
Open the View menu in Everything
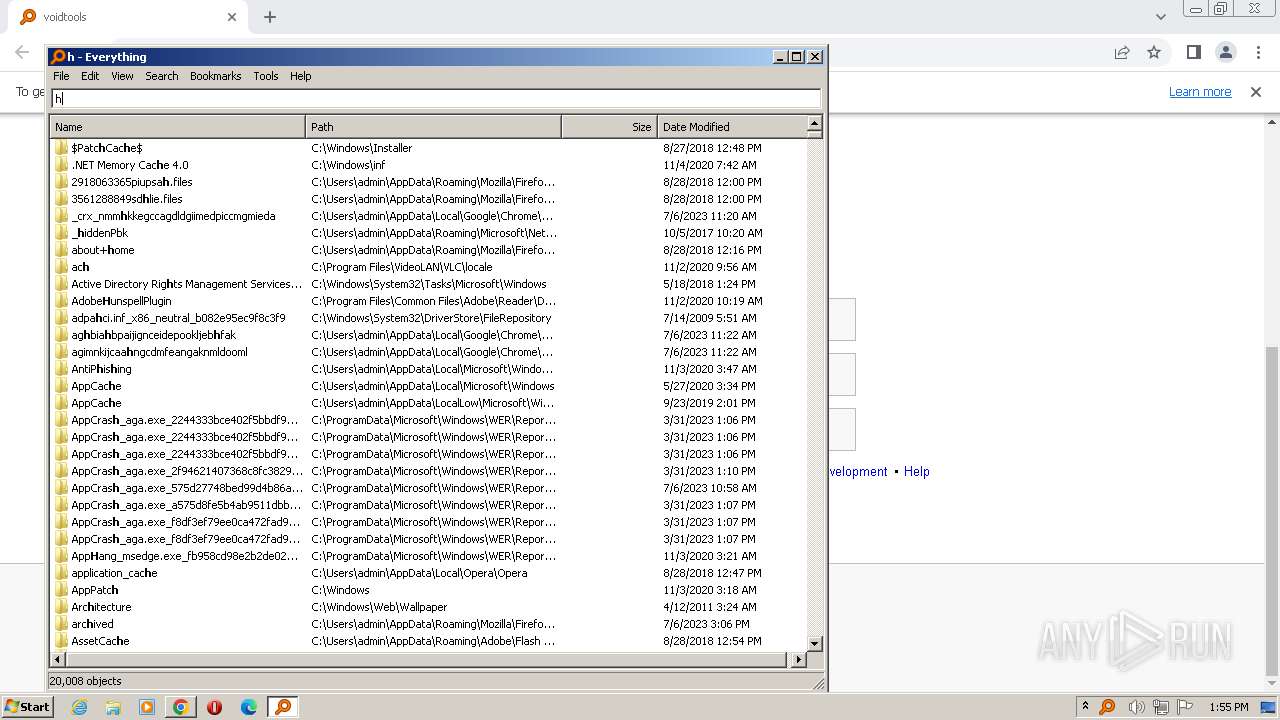tap(122, 76)
